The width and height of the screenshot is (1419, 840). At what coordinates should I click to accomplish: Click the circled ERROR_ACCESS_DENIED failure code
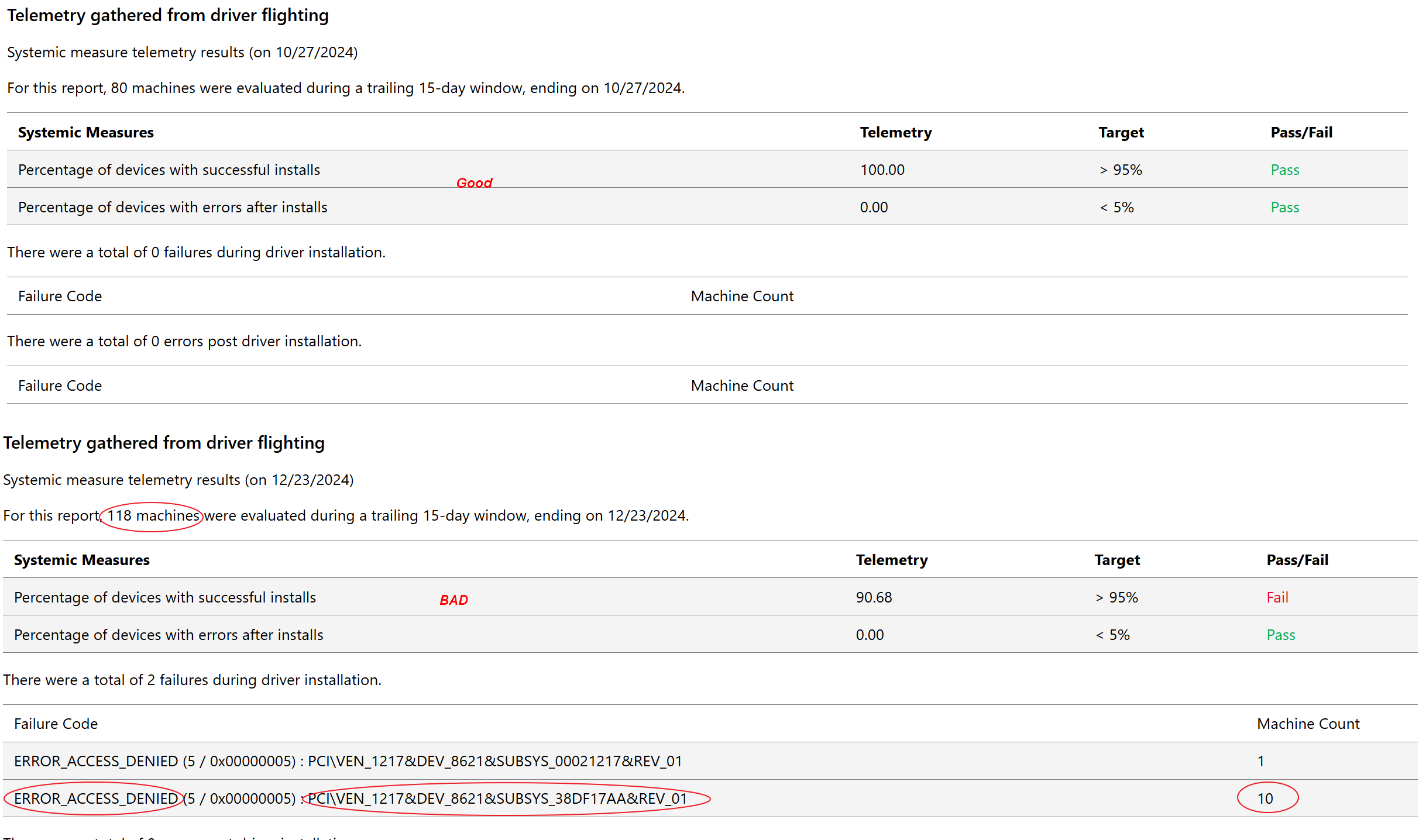pyautogui.click(x=95, y=798)
